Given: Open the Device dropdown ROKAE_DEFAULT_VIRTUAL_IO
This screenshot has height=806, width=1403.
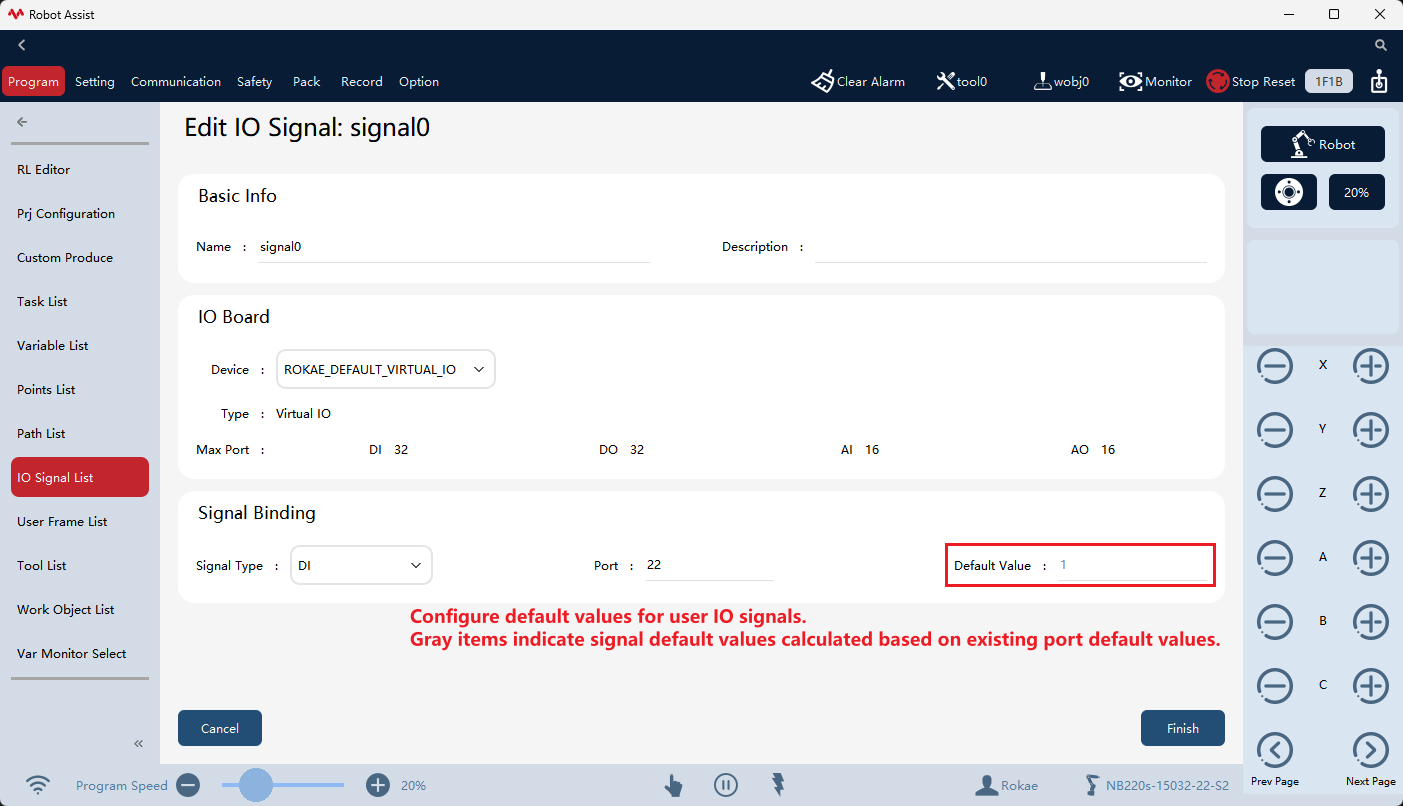Looking at the screenshot, I should pos(386,369).
